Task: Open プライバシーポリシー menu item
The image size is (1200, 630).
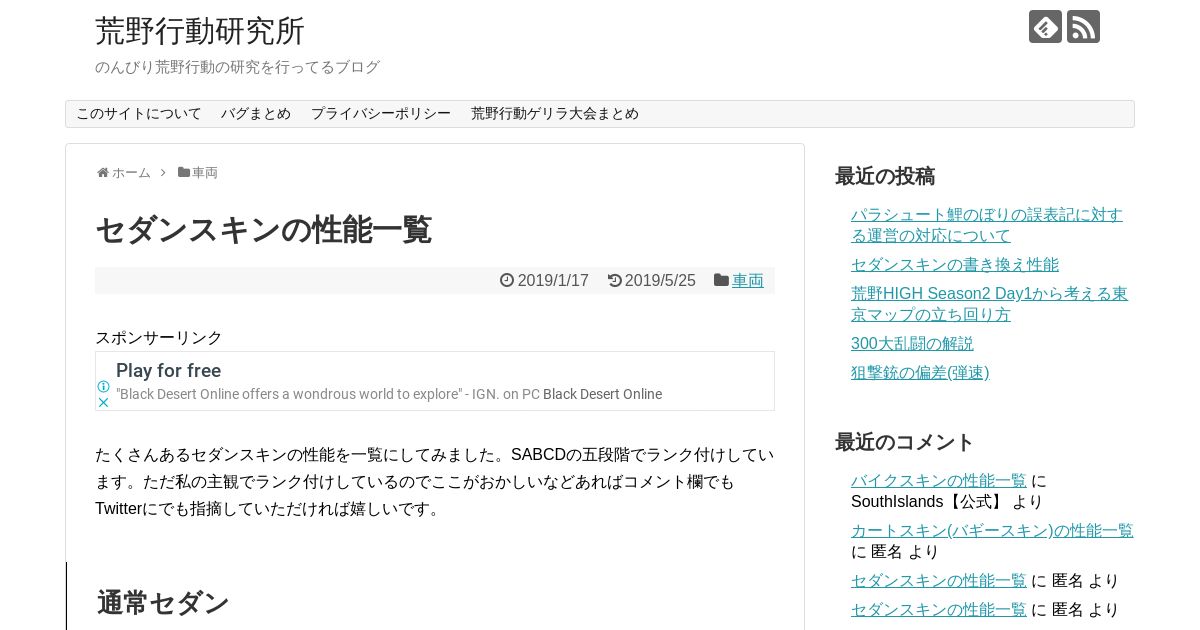Action: coord(381,114)
